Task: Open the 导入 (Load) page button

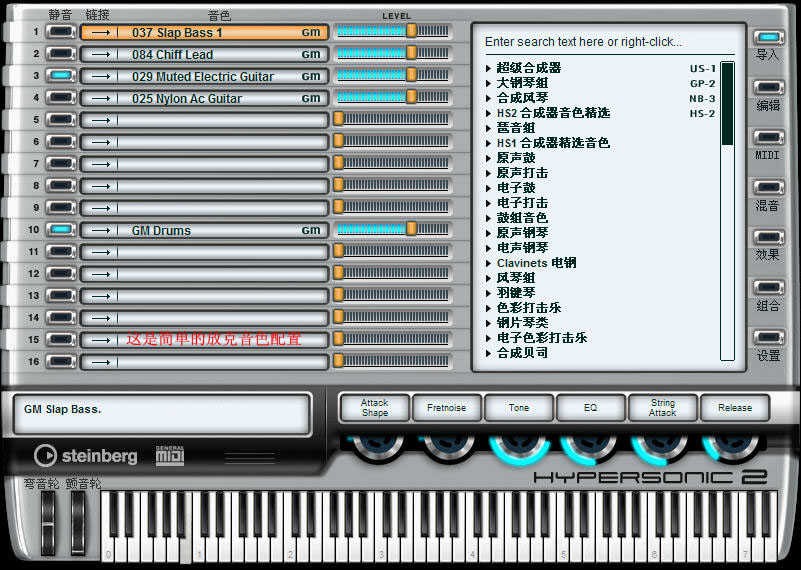Action: click(768, 38)
